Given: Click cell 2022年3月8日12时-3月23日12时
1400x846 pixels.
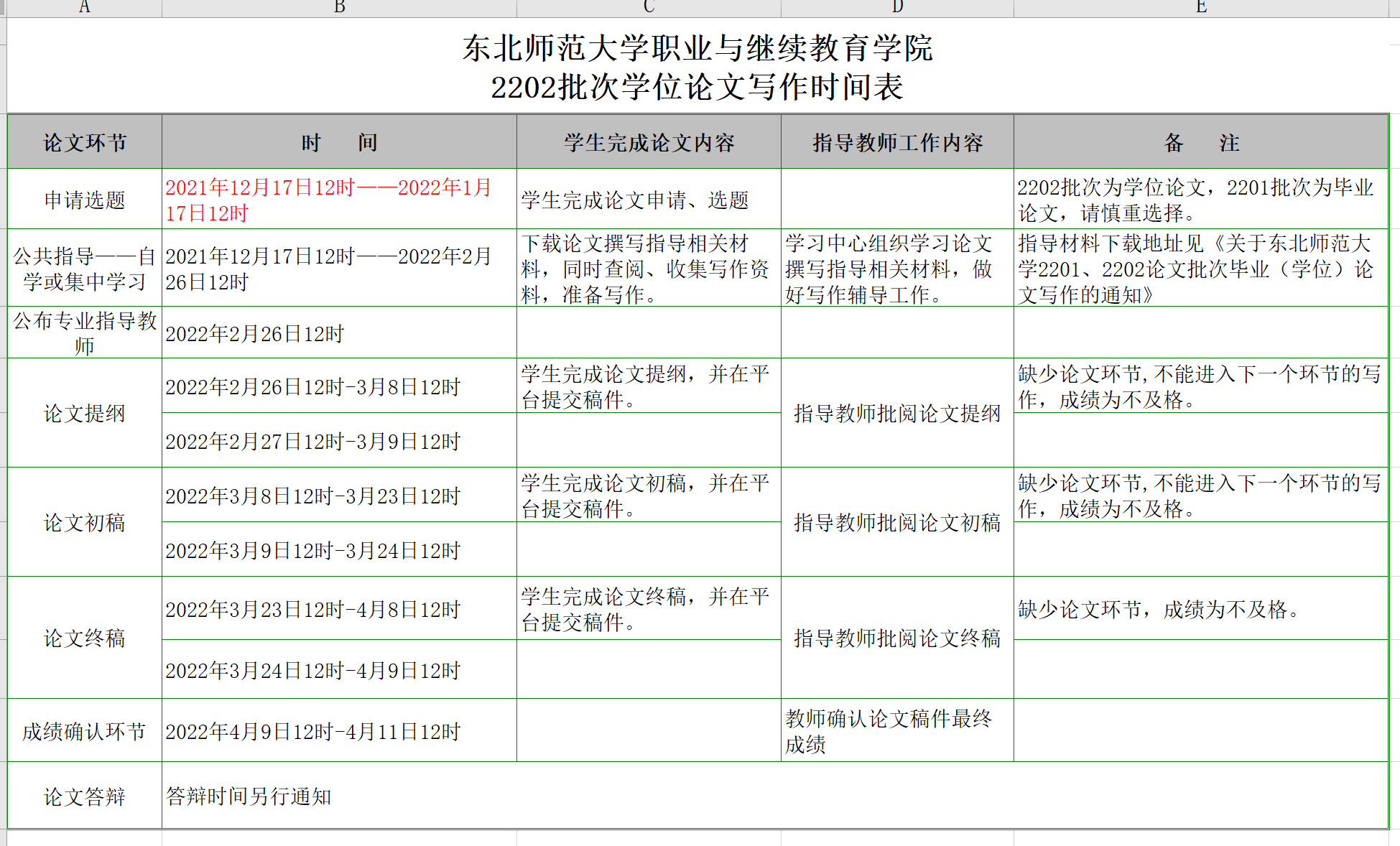Looking at the screenshot, I should (x=340, y=495).
